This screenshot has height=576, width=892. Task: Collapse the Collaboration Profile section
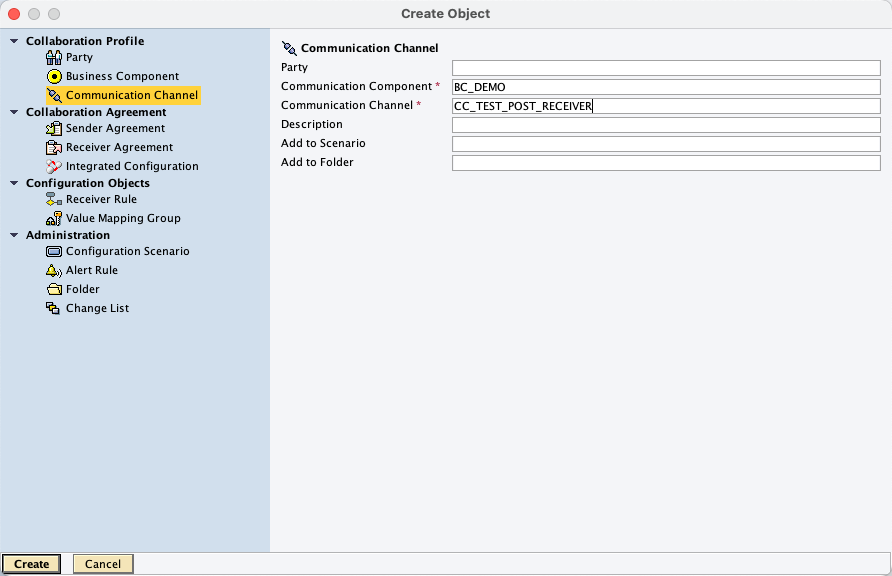[x=14, y=41]
